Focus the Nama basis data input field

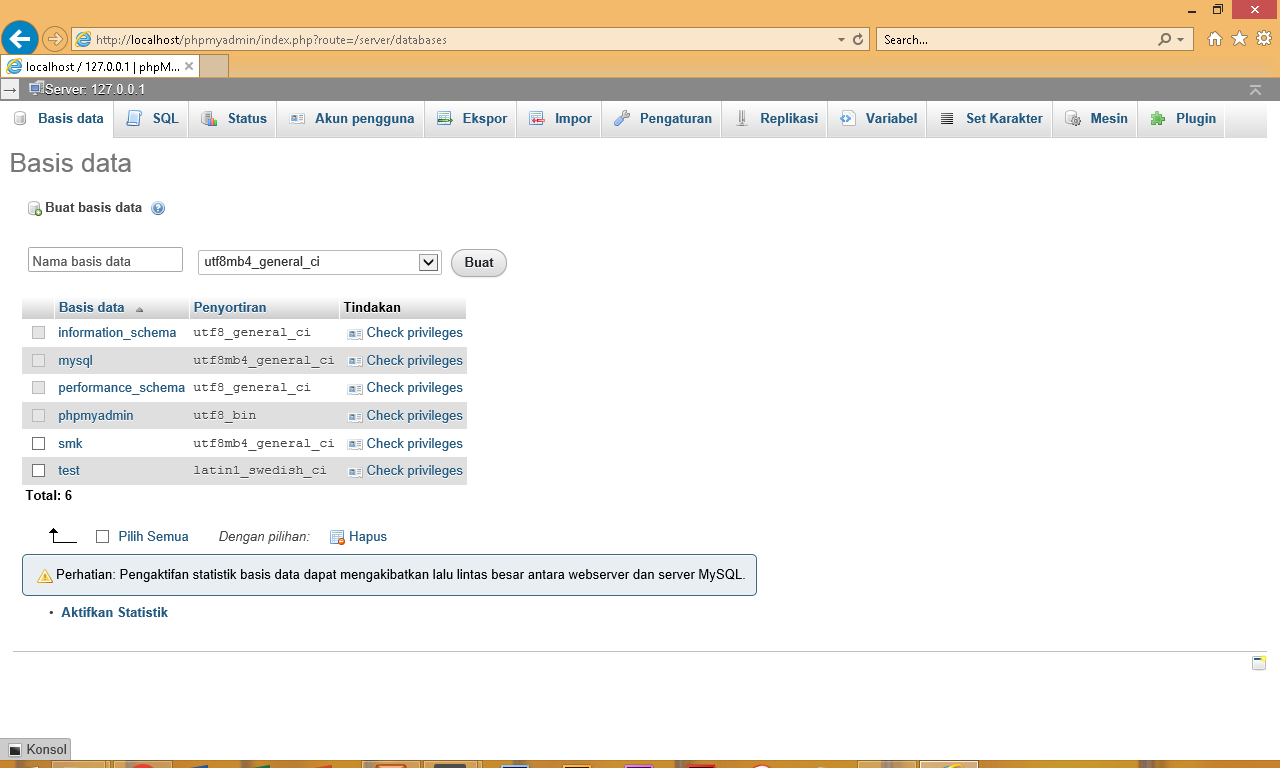[105, 260]
